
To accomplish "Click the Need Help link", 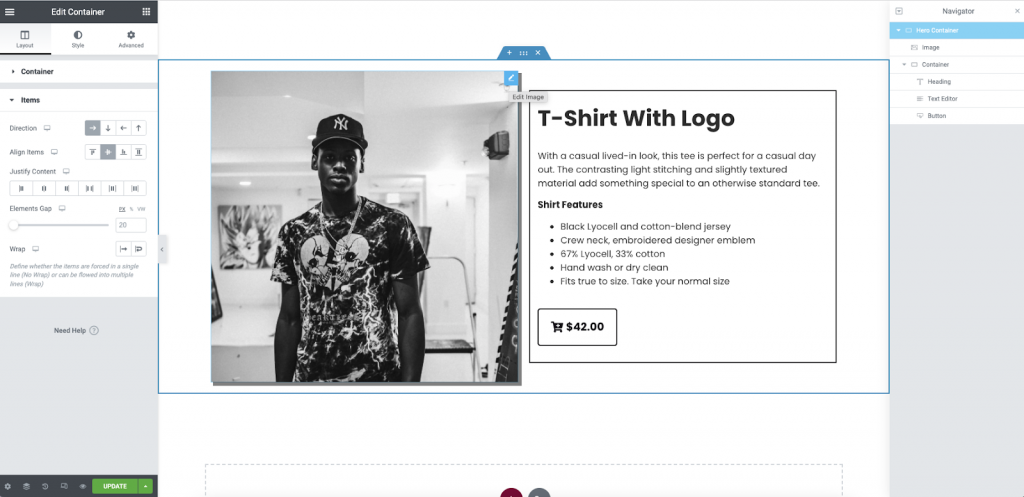I will [x=70, y=330].
